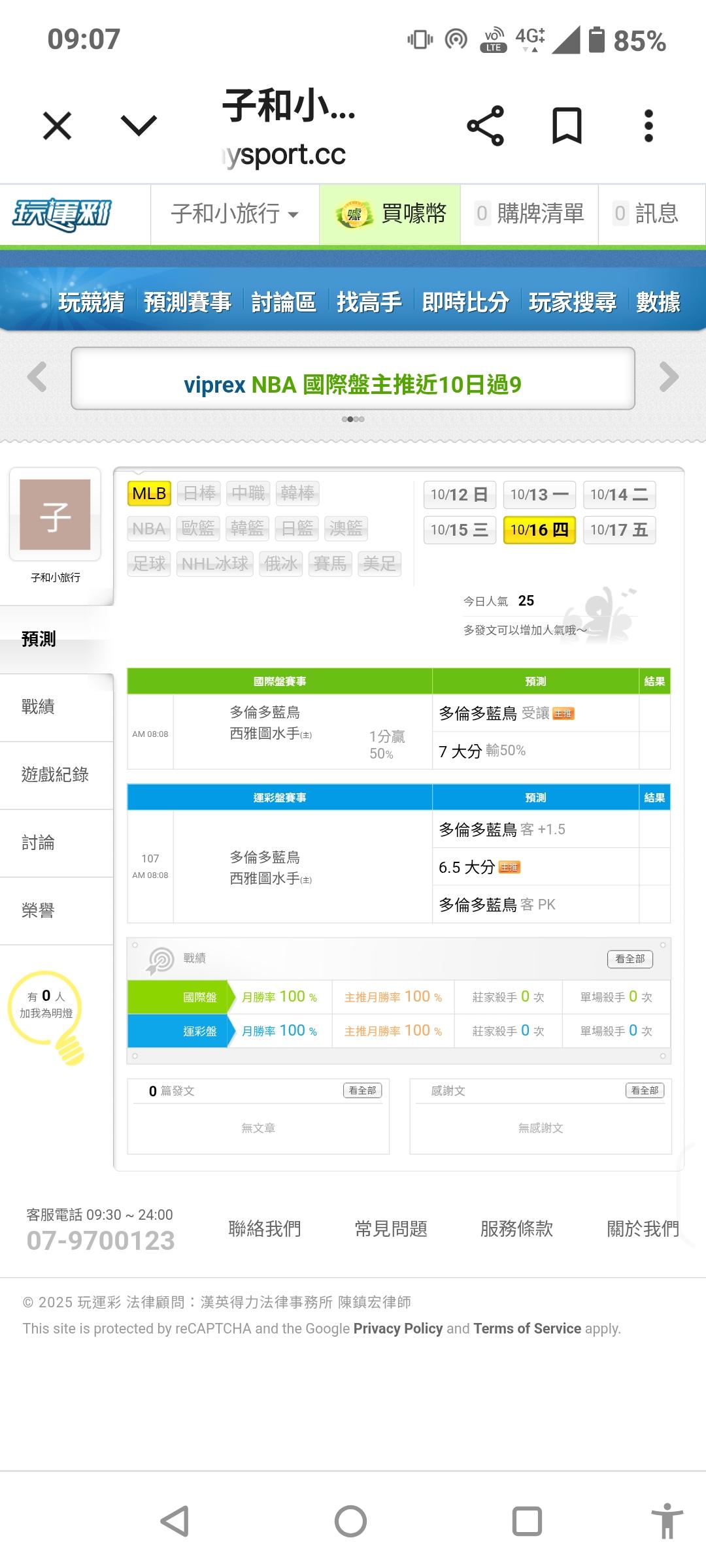Click 看全部 button in 戰績 section
This screenshot has width=706, height=1568.
(630, 958)
